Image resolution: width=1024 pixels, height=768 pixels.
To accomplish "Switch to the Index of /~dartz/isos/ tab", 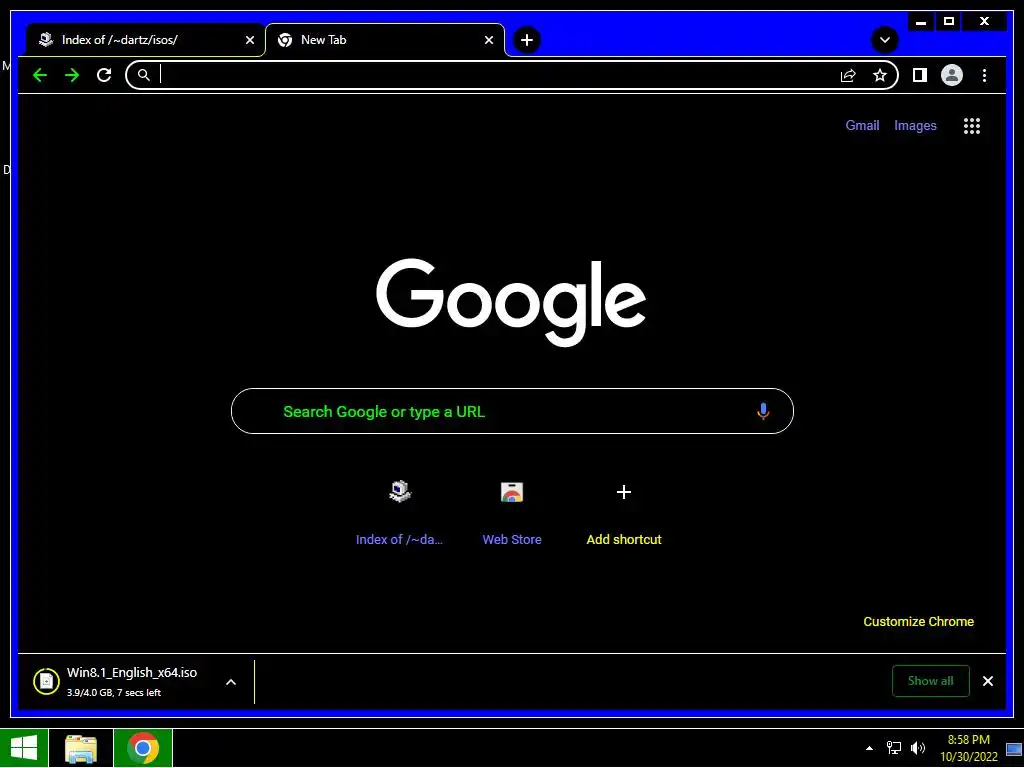I will [x=145, y=40].
